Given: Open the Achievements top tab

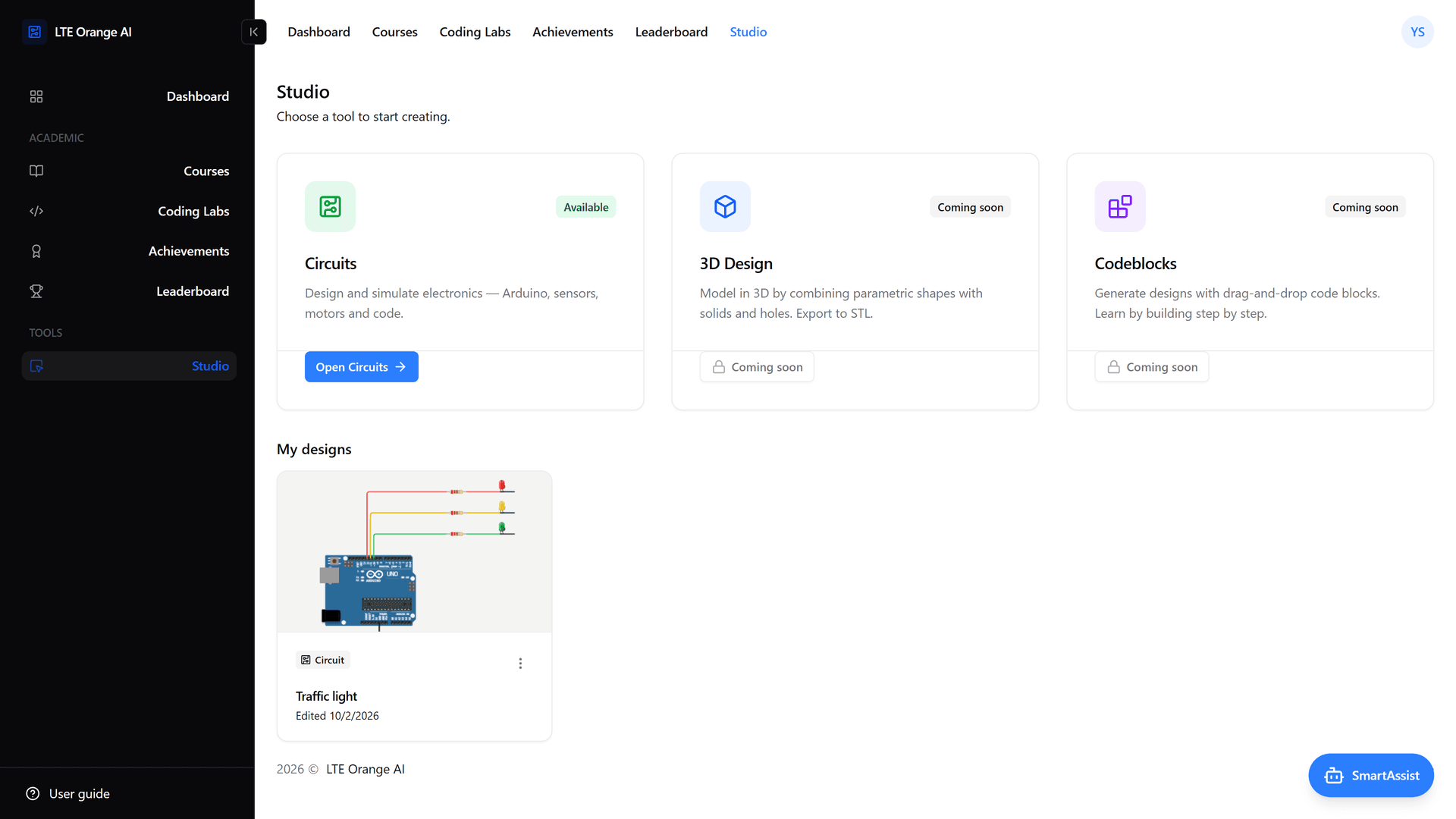Looking at the screenshot, I should 573,32.
